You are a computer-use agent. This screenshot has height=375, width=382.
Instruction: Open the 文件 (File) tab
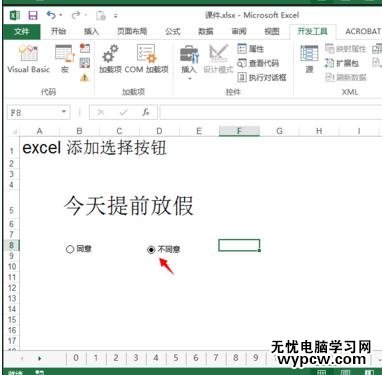click(22, 32)
